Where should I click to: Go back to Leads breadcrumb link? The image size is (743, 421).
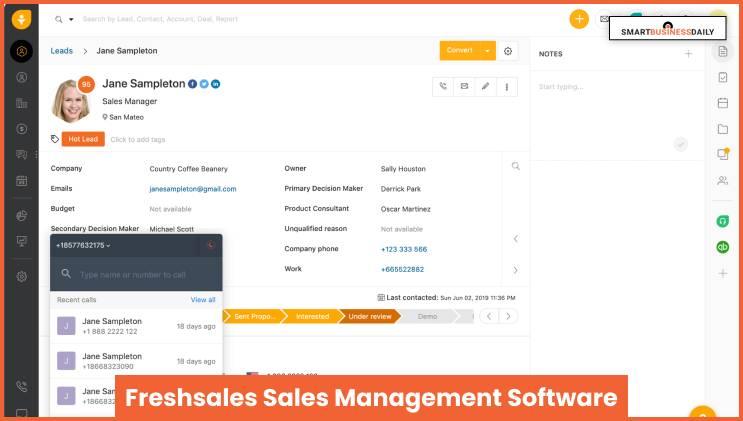[x=62, y=51]
